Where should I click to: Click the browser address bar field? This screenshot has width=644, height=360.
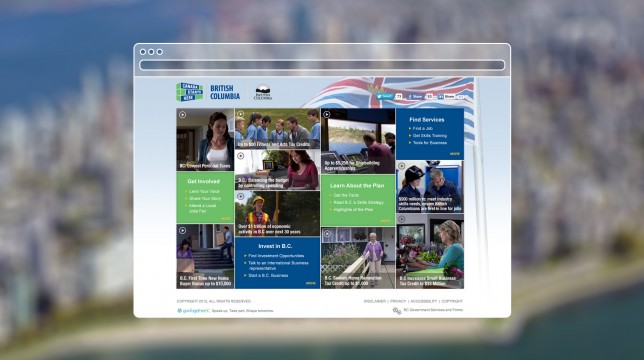pyautogui.click(x=322, y=65)
